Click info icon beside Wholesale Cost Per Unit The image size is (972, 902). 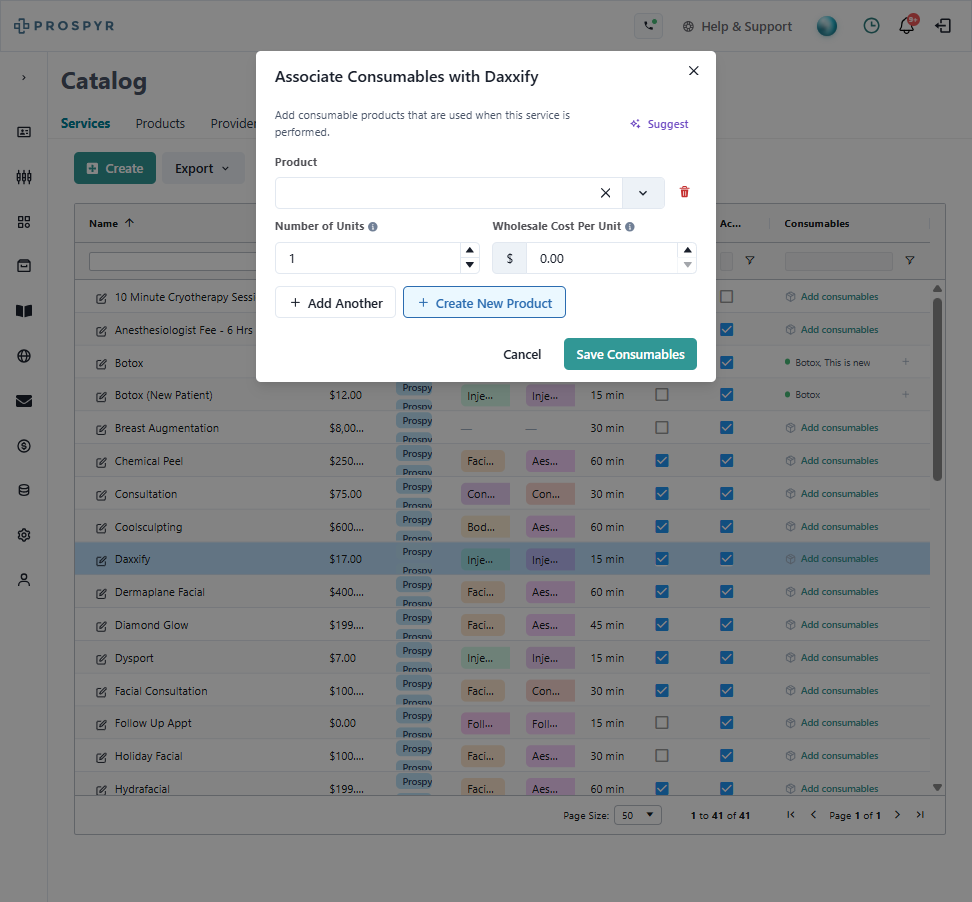(x=630, y=227)
